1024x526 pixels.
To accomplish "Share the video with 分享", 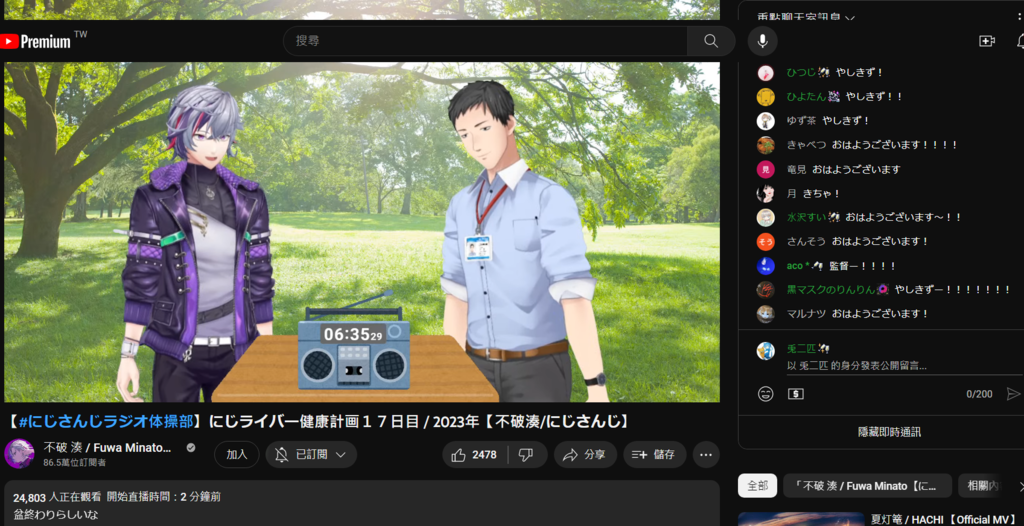I will (x=585, y=455).
